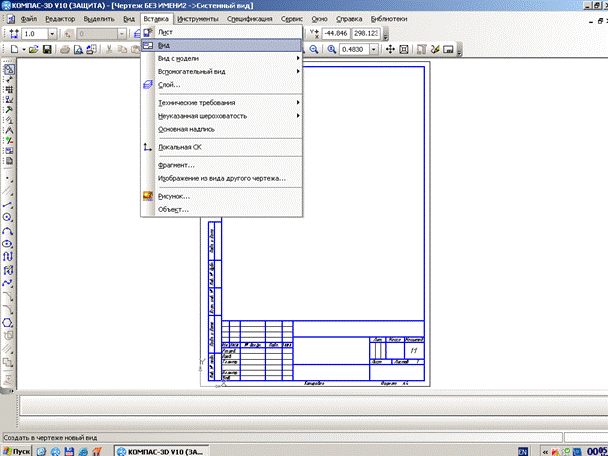The width and height of the screenshot is (608, 456).
Task: Click the Geometry panel icon atop left toolbar
Action: click(9, 69)
